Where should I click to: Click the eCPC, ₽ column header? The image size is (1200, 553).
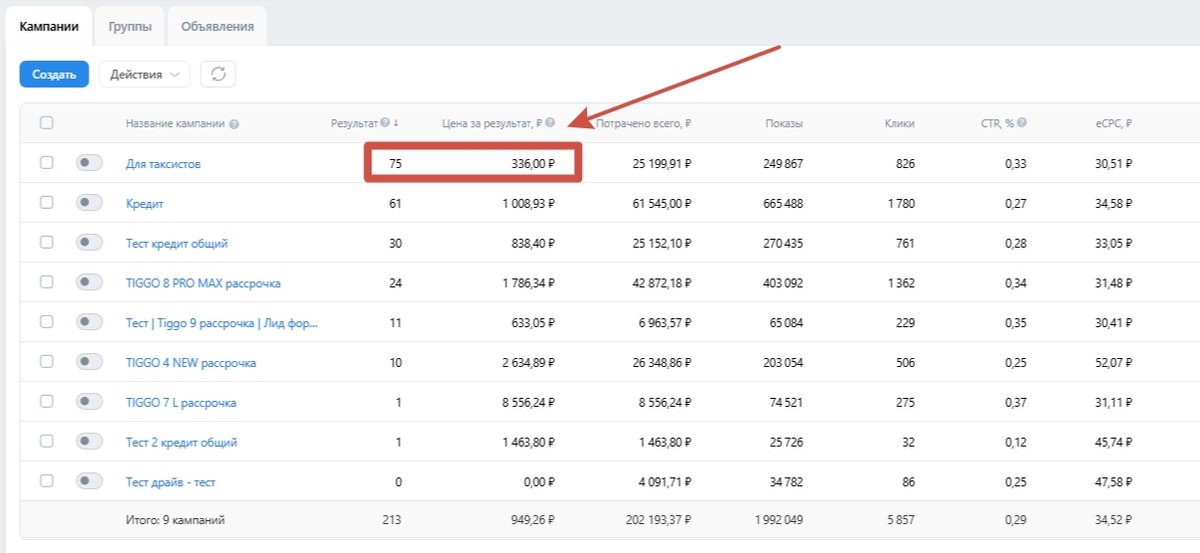tap(1113, 124)
